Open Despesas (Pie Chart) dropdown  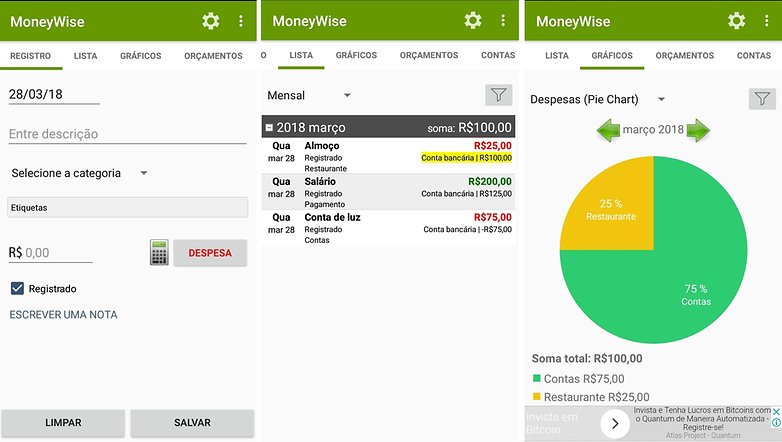[x=597, y=99]
